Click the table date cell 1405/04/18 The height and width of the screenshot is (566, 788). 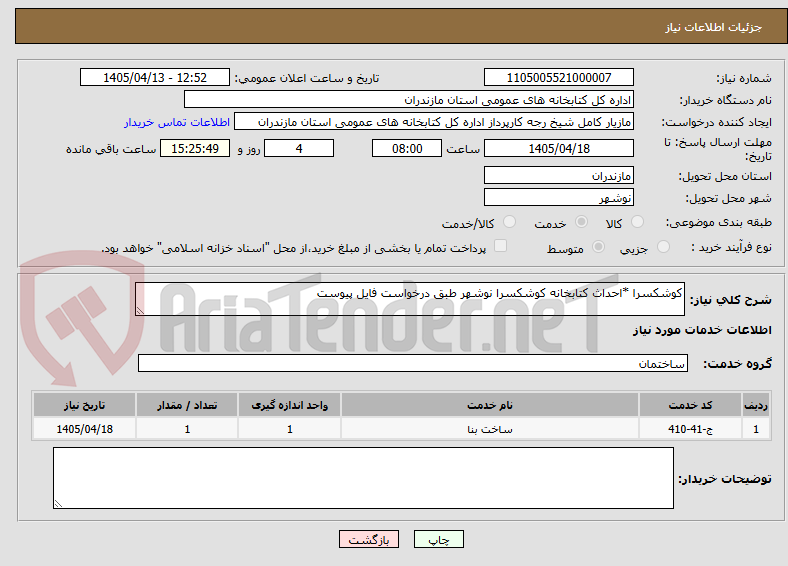(84, 429)
